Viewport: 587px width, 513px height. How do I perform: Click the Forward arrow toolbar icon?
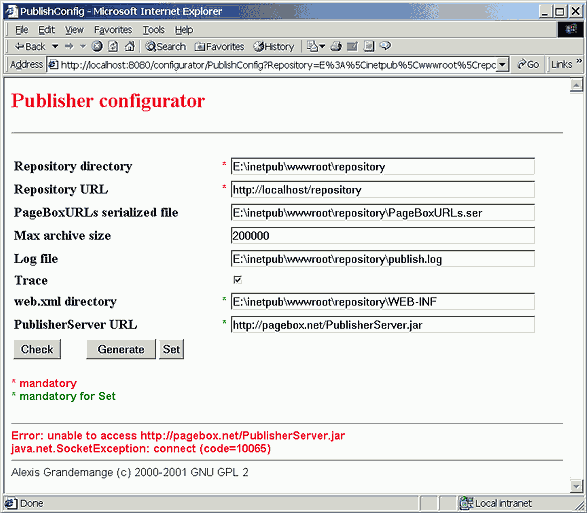[x=69, y=46]
